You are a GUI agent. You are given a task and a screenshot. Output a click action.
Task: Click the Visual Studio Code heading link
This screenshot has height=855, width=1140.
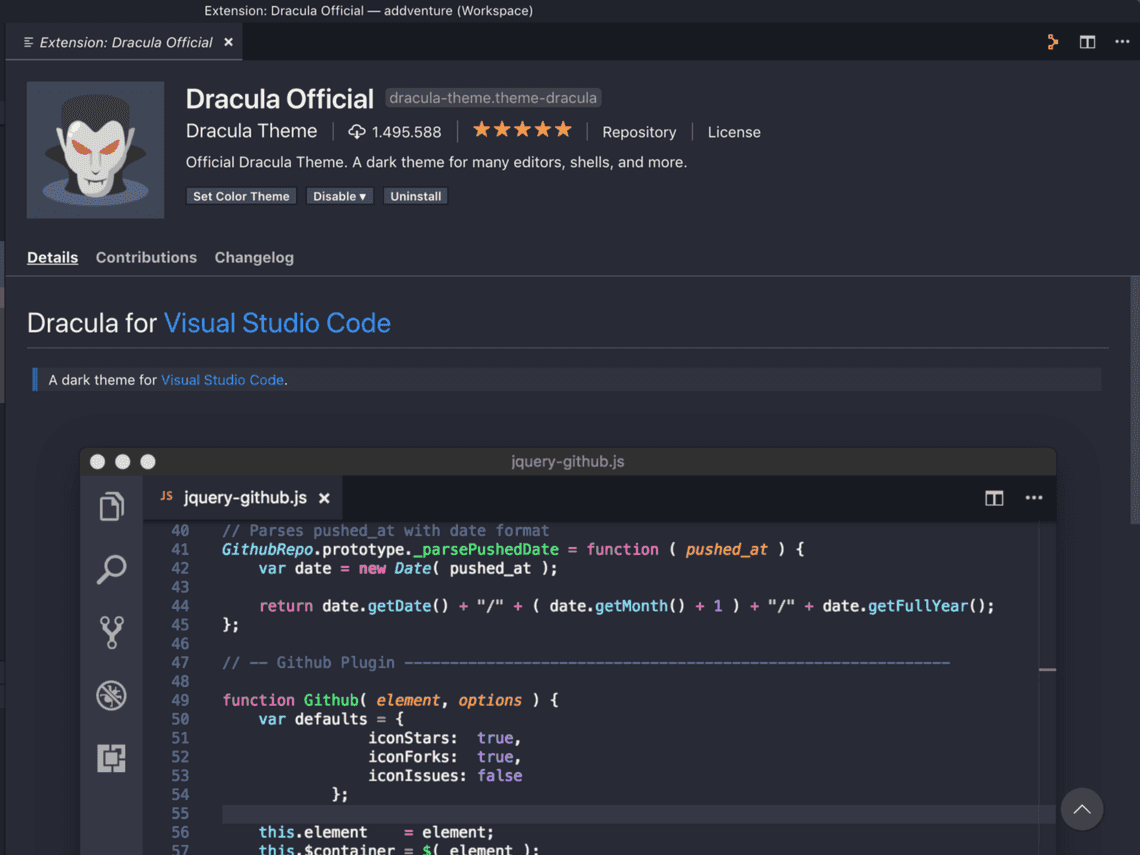277,323
